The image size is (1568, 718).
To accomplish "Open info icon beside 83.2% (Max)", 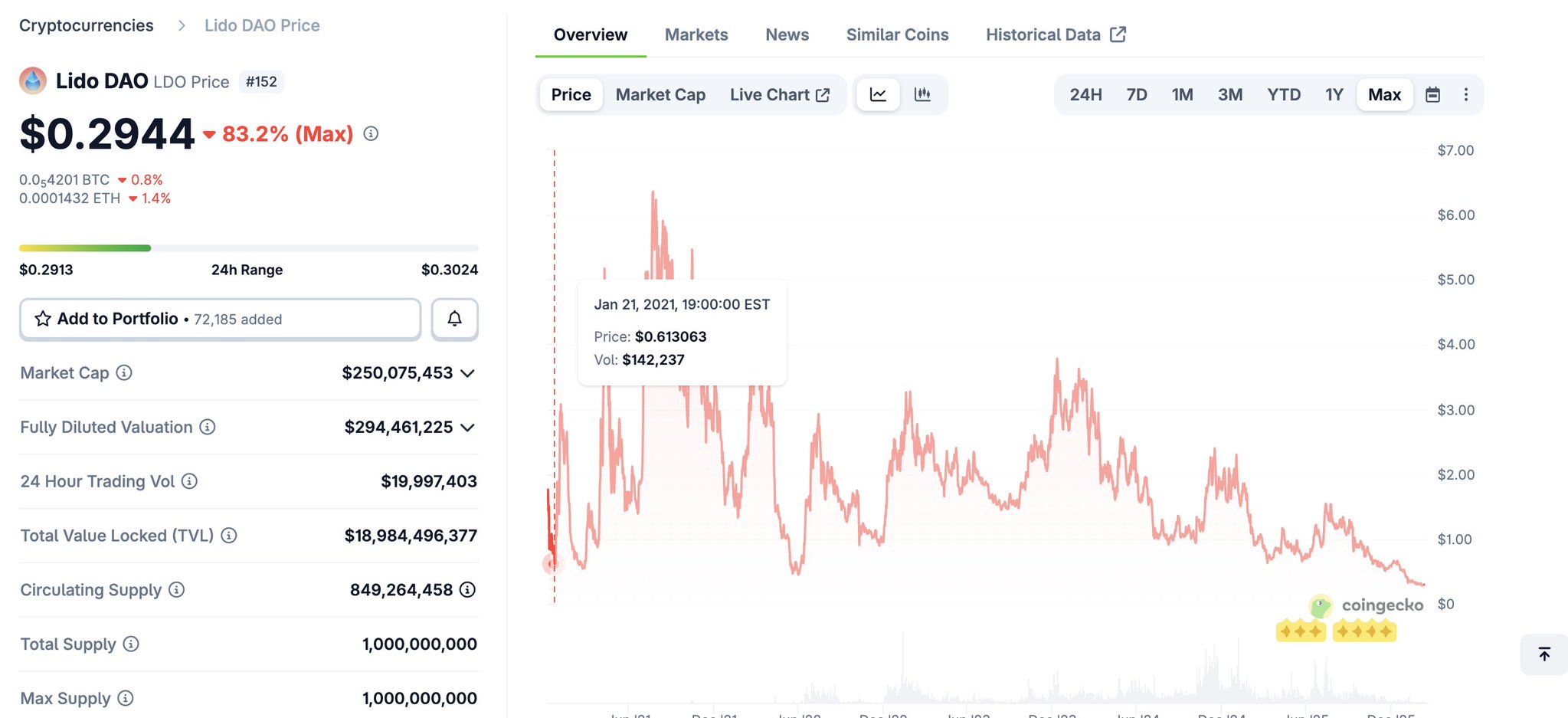I will (371, 134).
